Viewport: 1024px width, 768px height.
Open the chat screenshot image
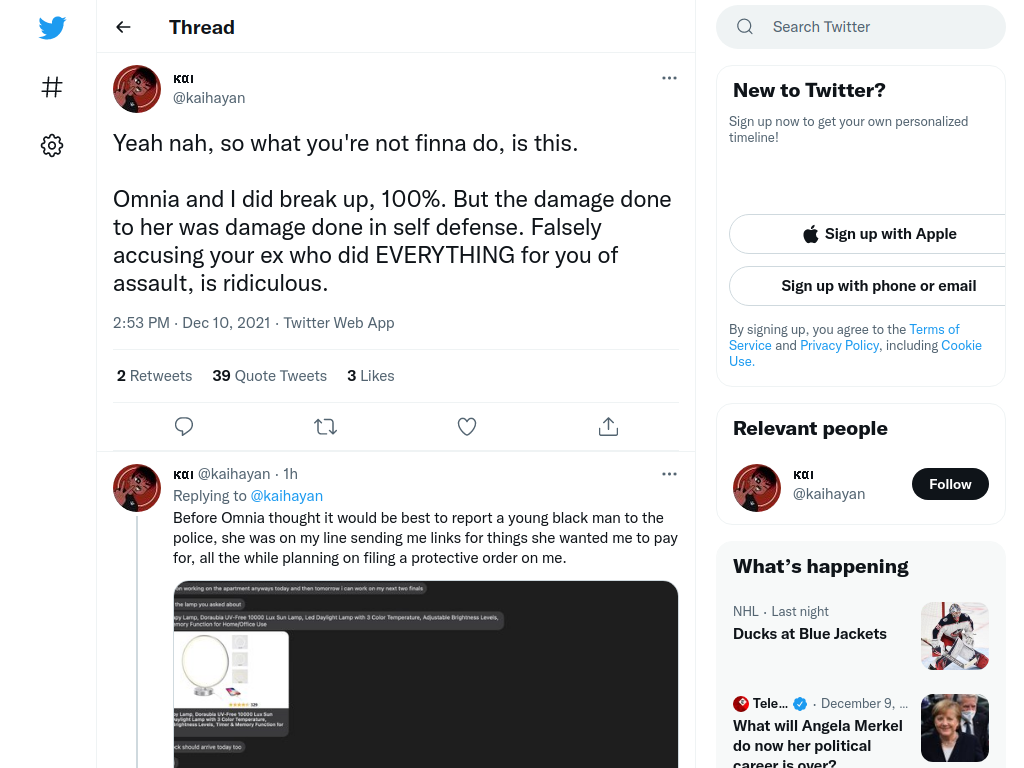426,674
